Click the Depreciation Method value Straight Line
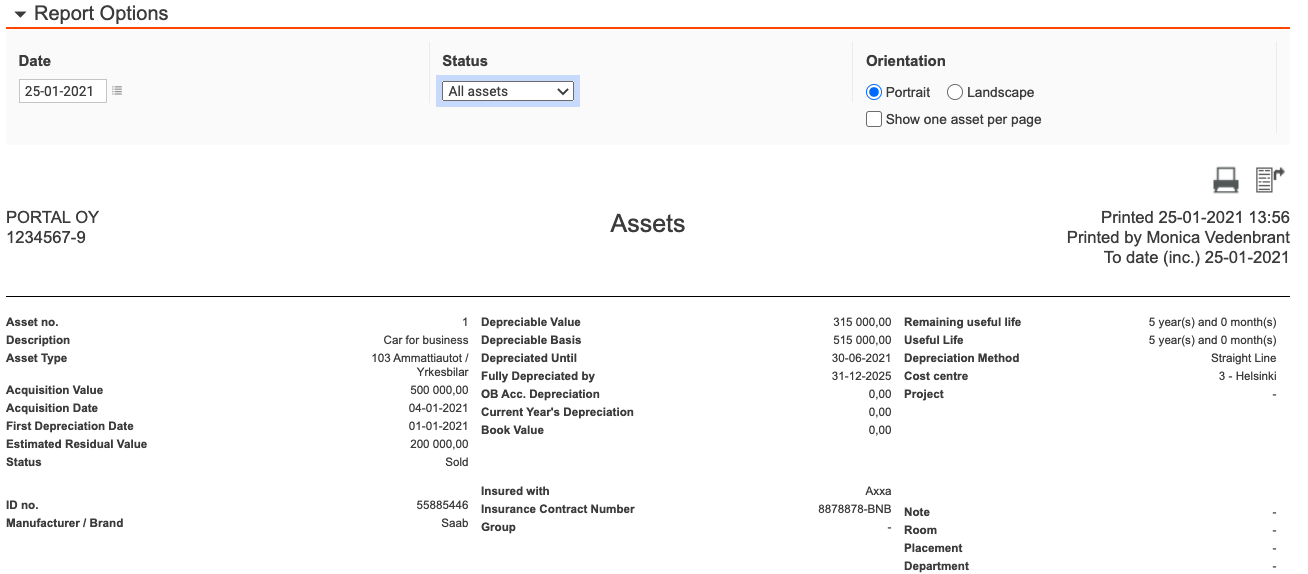The width and height of the screenshot is (1308, 574). 1243,358
